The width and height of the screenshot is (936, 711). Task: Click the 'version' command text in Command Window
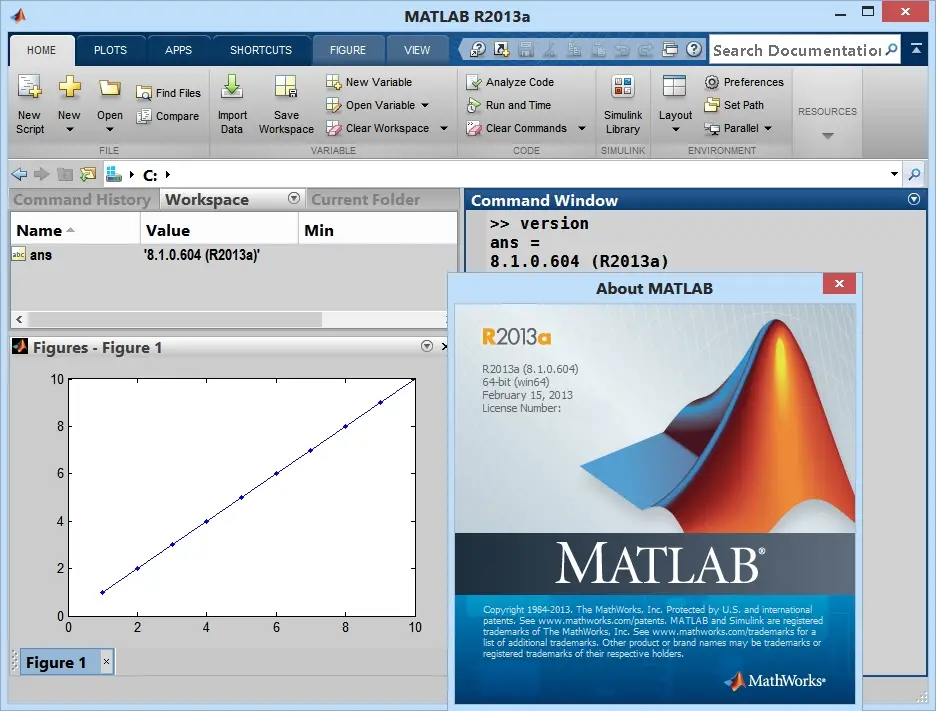(554, 223)
